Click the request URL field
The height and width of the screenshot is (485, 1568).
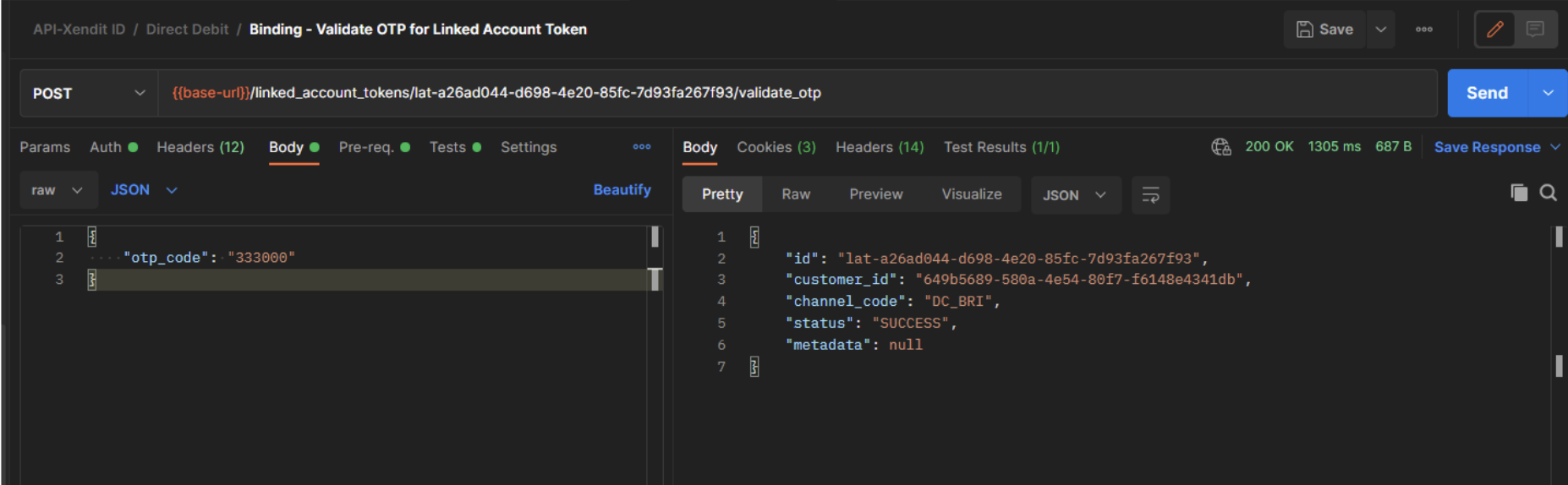tap(798, 93)
